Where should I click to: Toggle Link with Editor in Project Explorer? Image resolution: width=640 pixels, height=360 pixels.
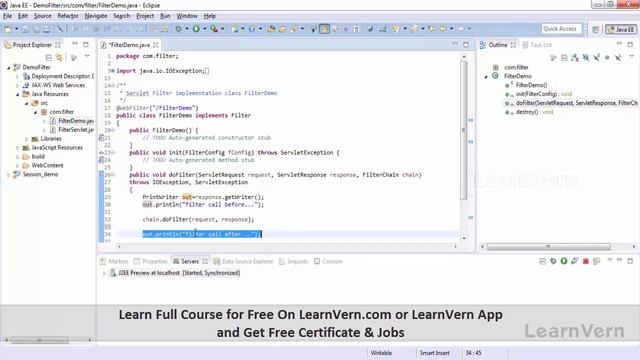pos(60,58)
